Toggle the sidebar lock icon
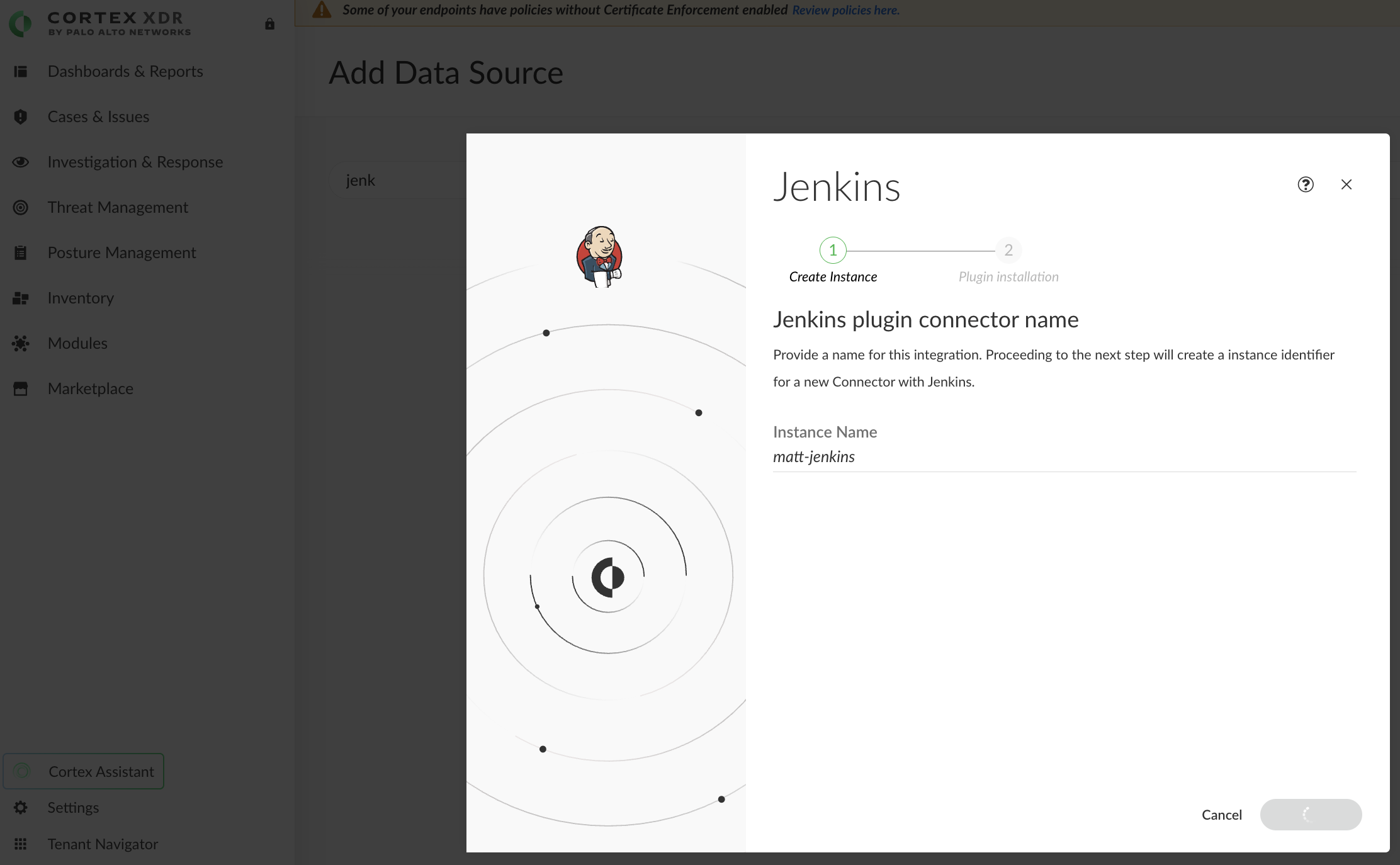Screen dimensions: 1400x865 point(270,24)
